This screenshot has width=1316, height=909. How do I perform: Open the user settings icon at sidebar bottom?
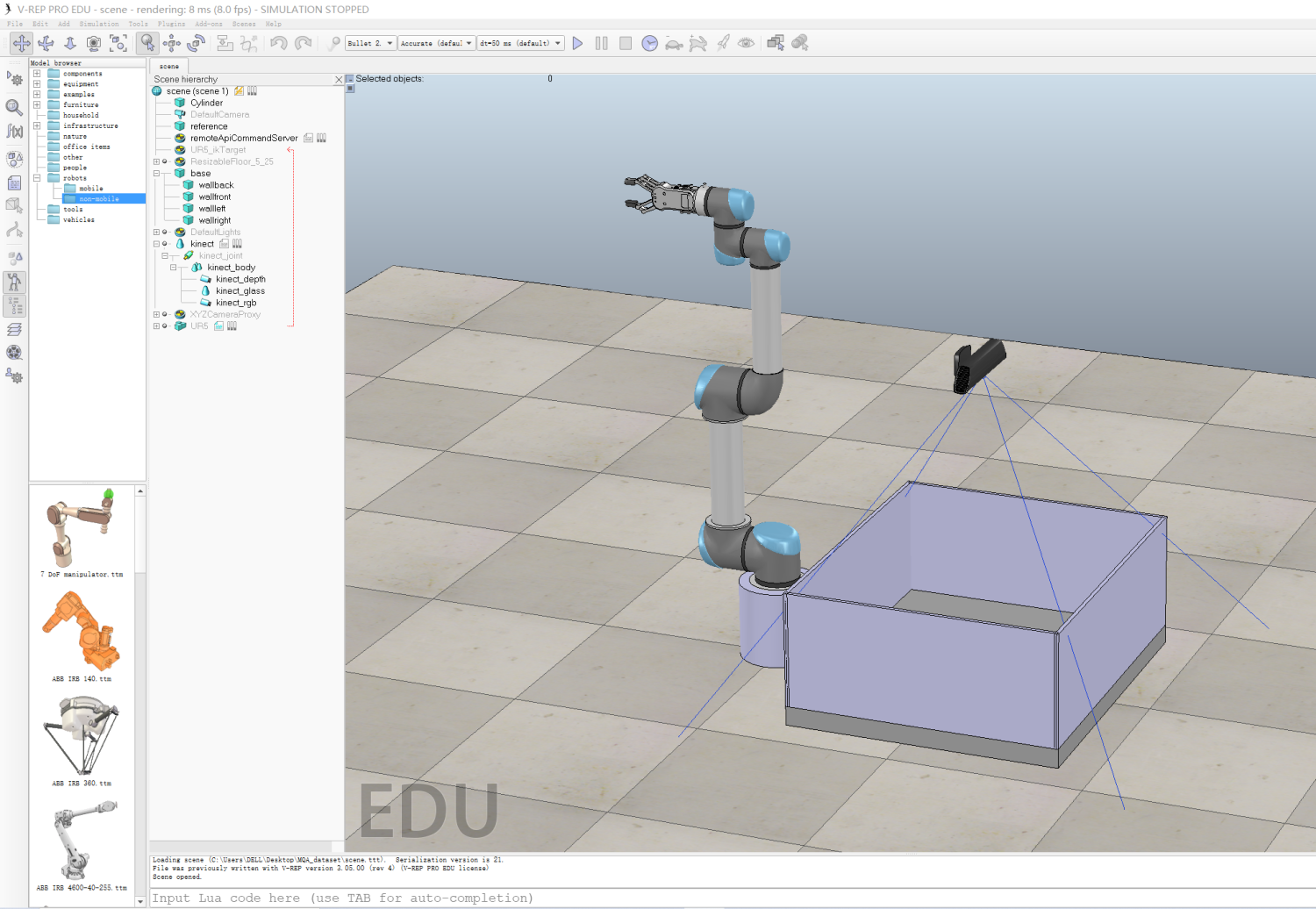(x=14, y=376)
